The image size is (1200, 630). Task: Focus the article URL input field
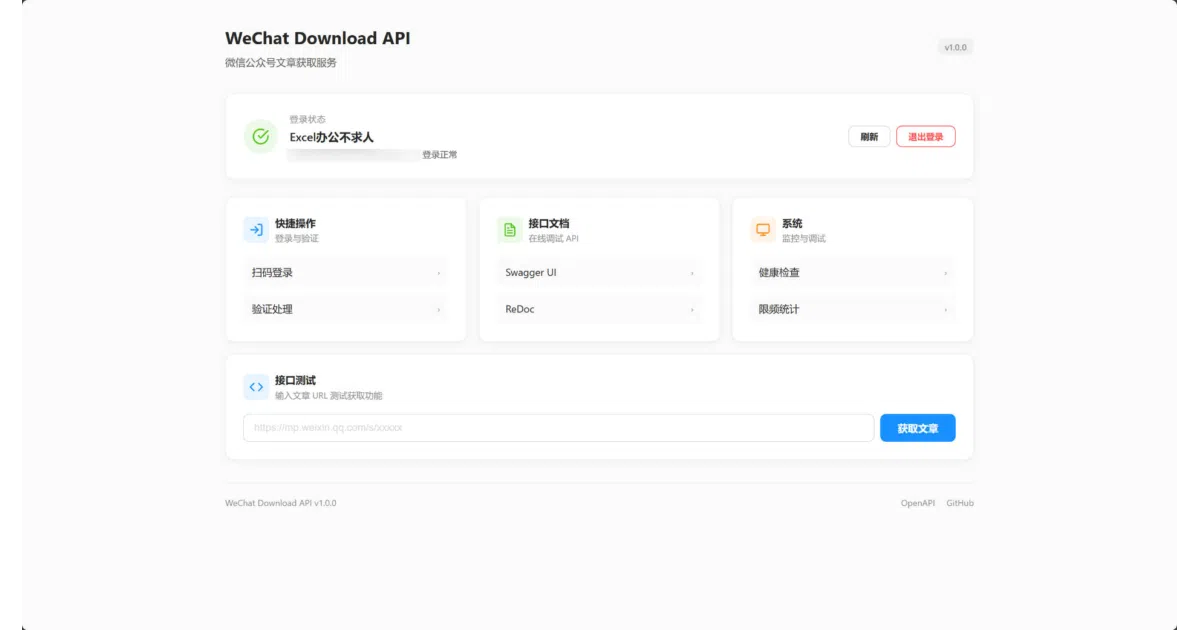[559, 428]
